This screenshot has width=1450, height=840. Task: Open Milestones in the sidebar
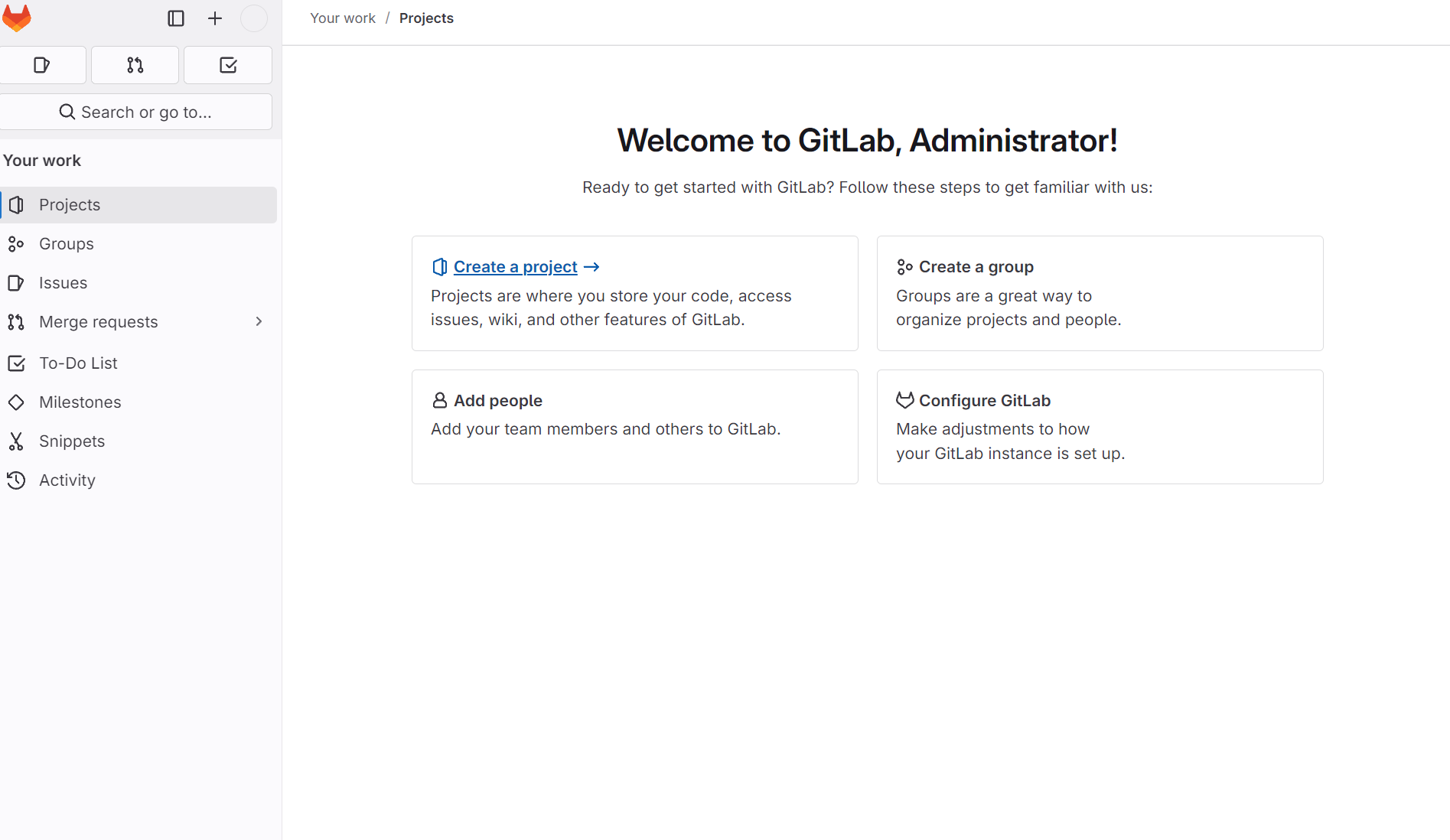138,402
